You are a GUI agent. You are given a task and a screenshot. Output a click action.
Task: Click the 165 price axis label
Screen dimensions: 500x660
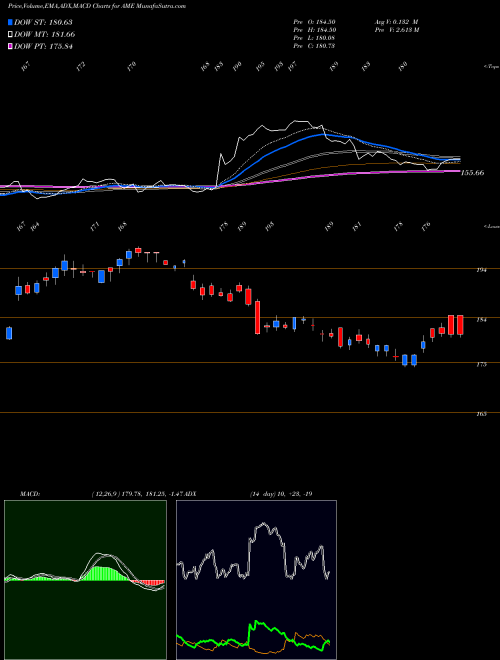coord(481,414)
